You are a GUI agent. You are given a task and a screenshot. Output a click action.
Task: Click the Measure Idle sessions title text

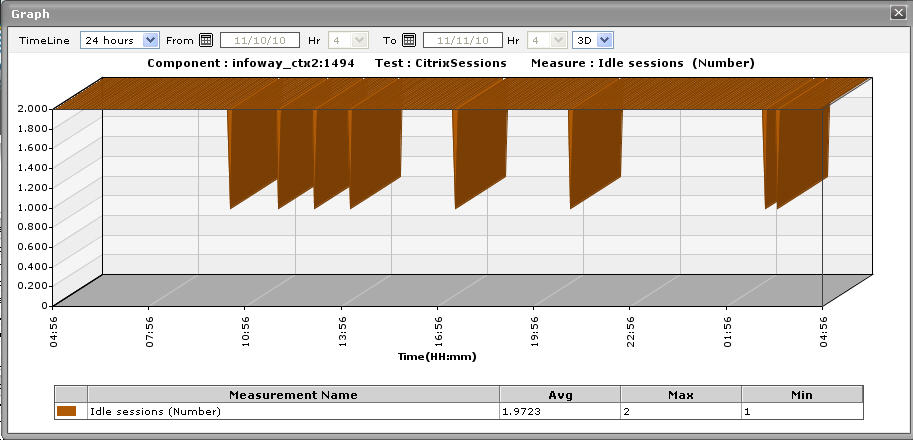643,63
